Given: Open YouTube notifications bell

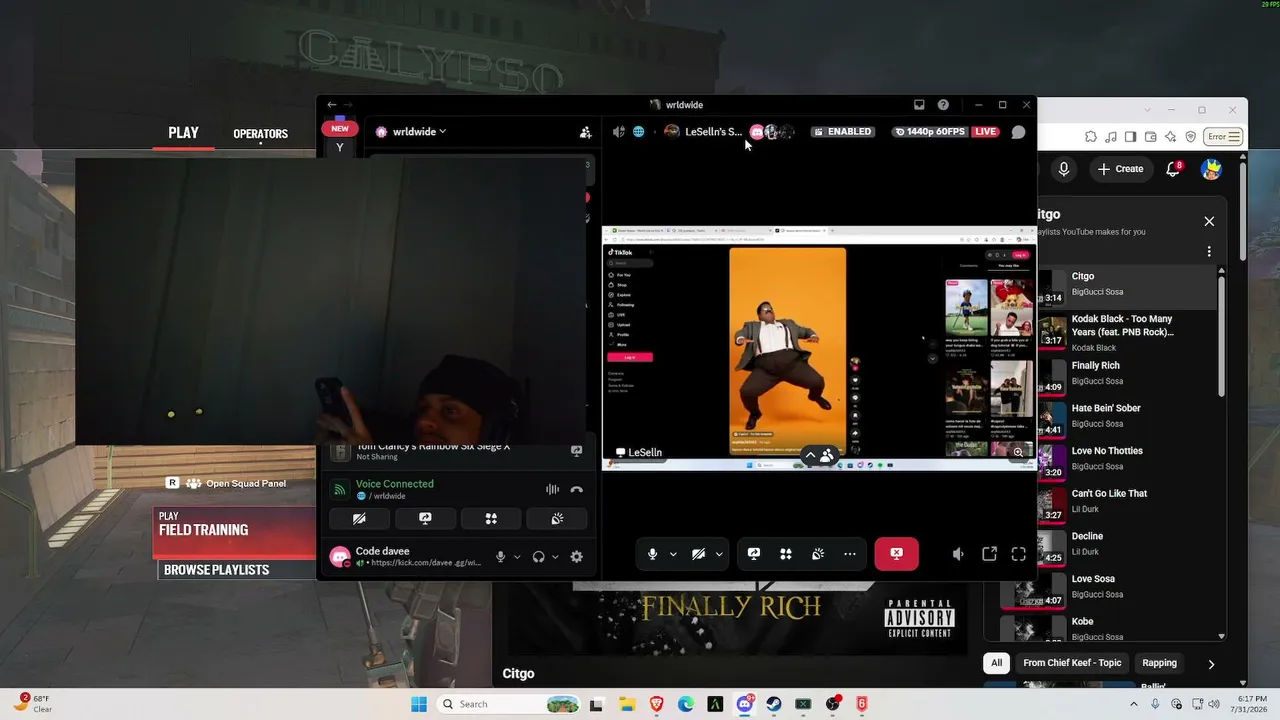Looking at the screenshot, I should tap(1173, 169).
